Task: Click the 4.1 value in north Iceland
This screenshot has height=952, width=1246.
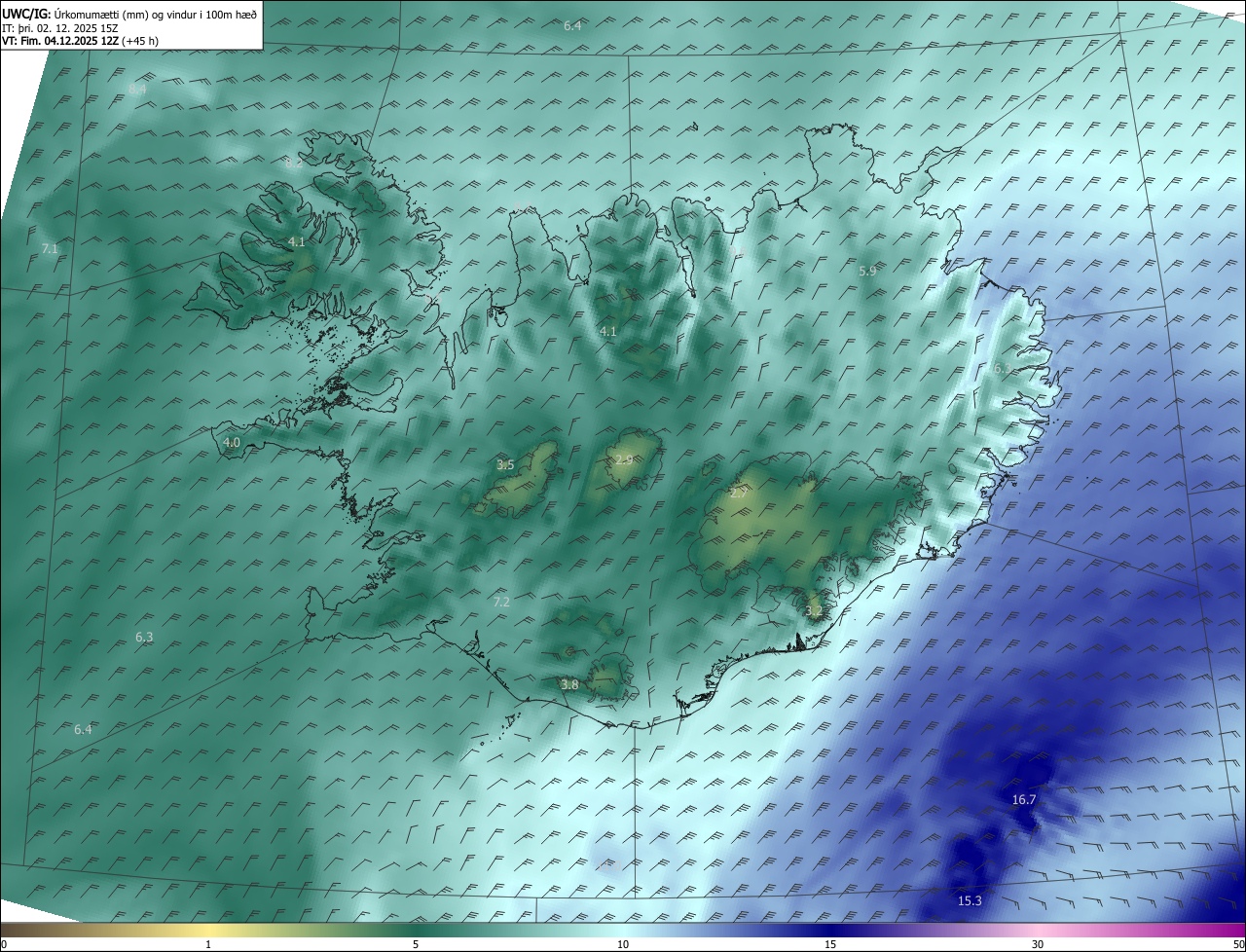Action: [608, 331]
